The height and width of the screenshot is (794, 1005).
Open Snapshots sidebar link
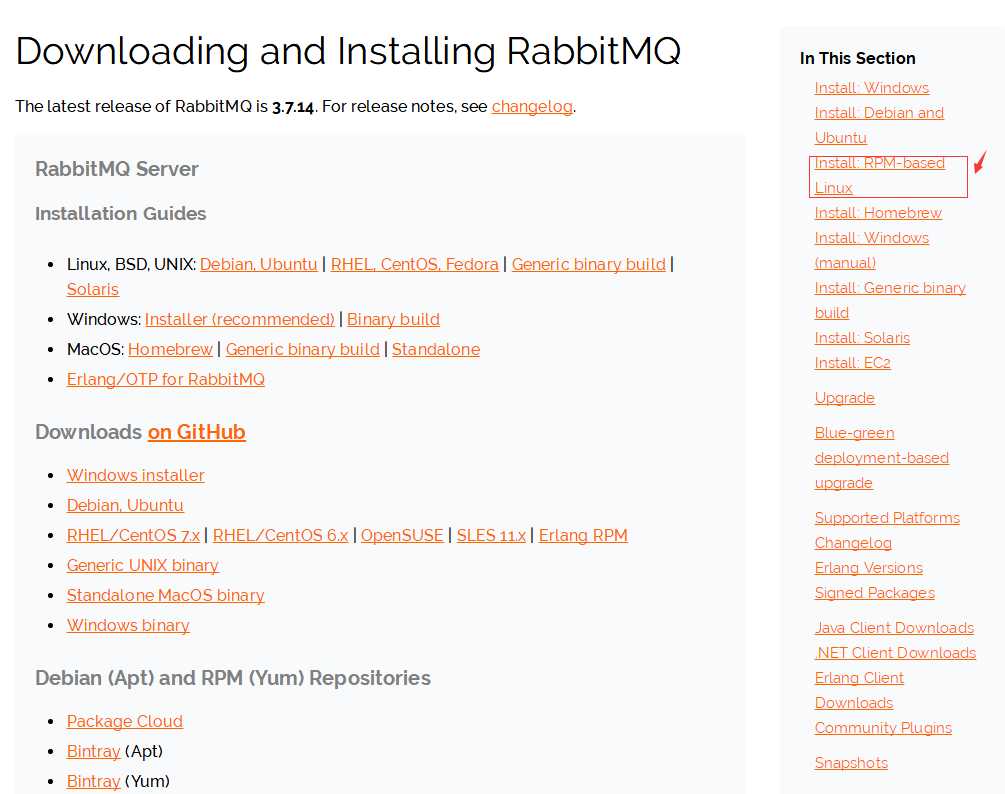(x=851, y=763)
